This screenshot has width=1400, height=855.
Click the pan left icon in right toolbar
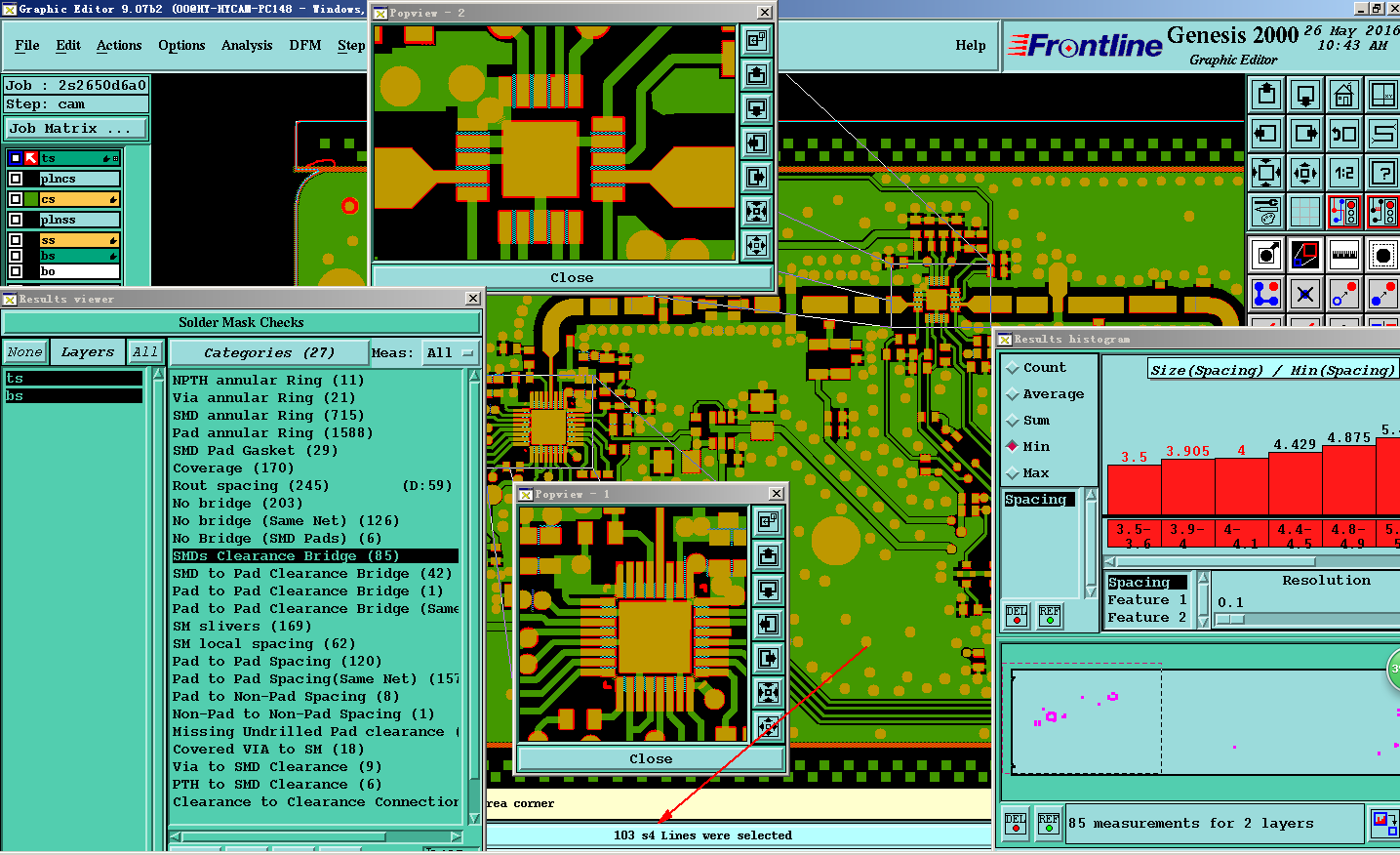(1266, 134)
